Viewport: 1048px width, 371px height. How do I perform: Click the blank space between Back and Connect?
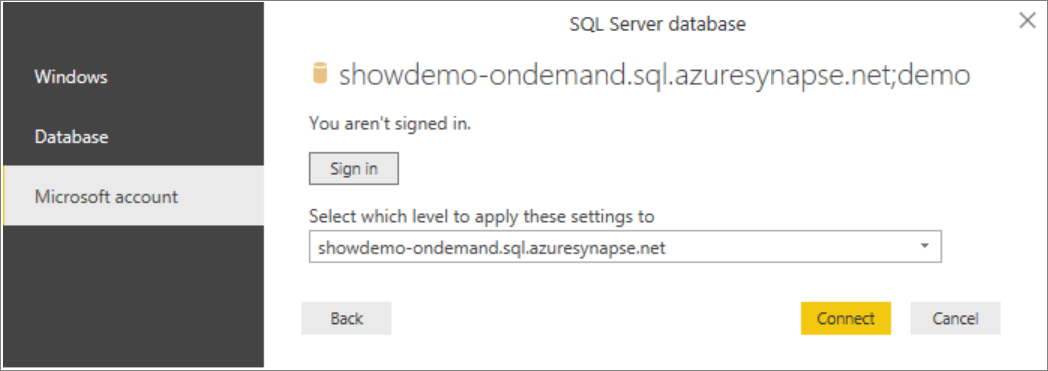coord(595,318)
